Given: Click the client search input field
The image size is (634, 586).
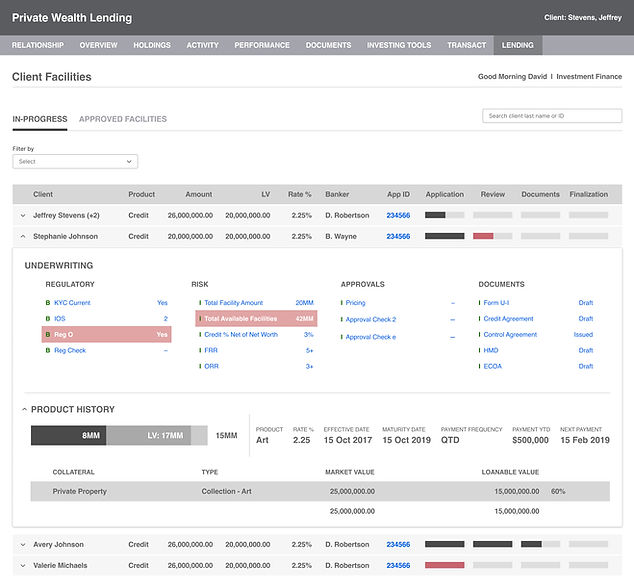Looking at the screenshot, I should (x=552, y=116).
